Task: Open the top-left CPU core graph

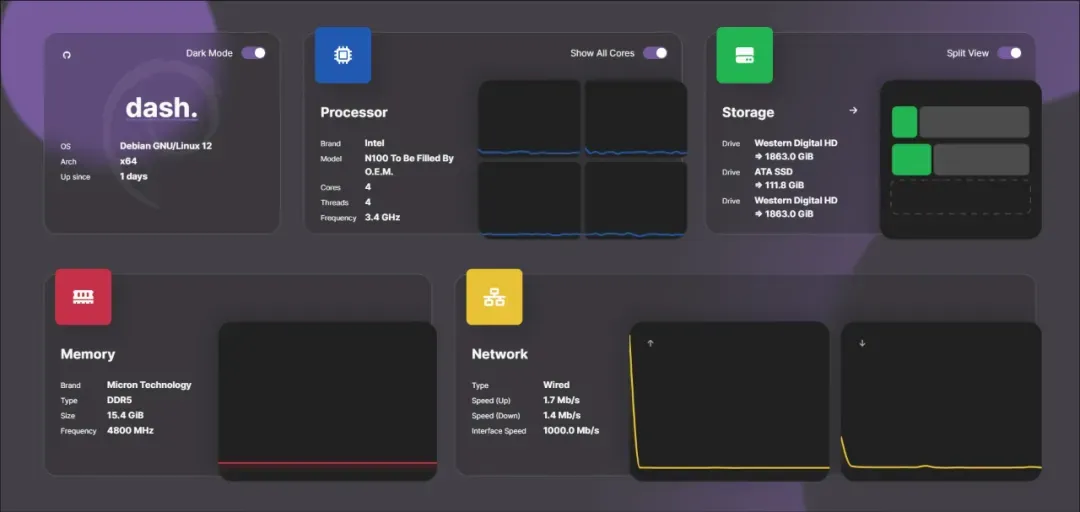Action: 530,119
